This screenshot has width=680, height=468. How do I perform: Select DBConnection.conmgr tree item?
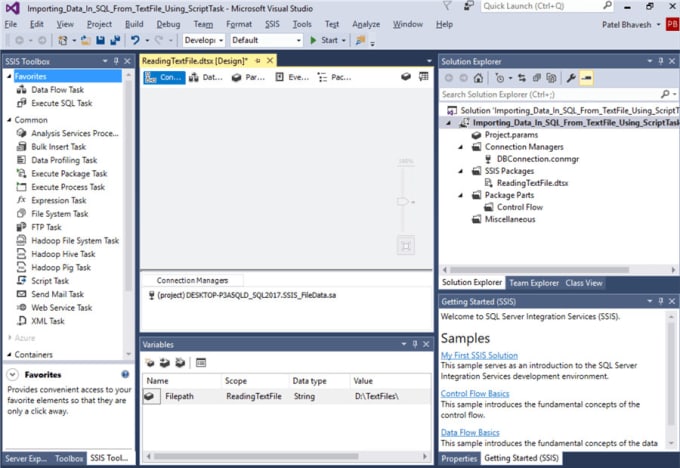pos(537,159)
